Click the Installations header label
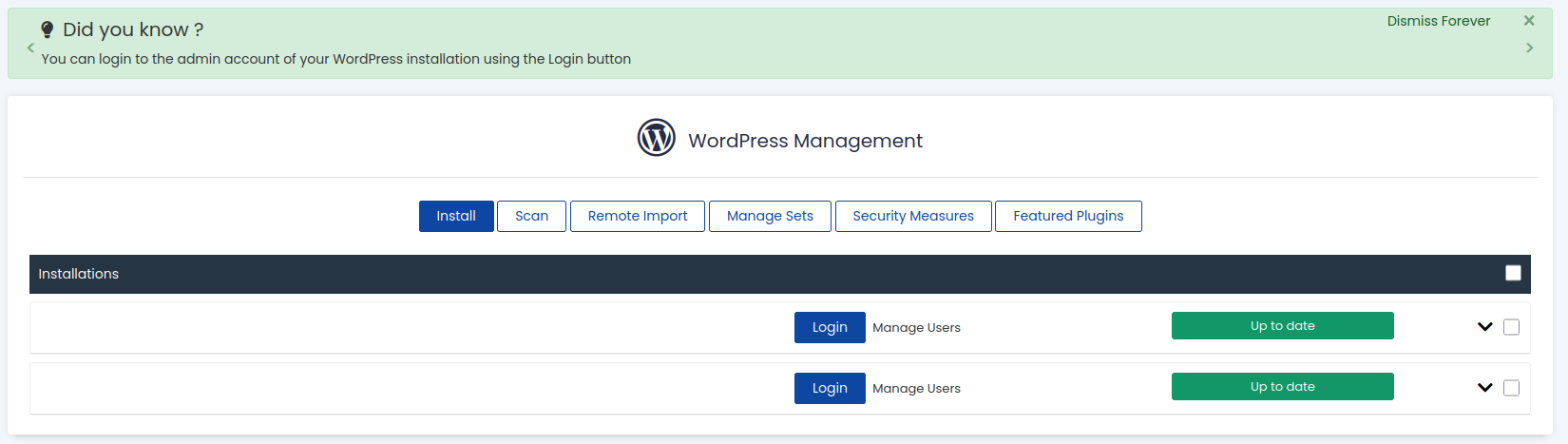 point(78,274)
